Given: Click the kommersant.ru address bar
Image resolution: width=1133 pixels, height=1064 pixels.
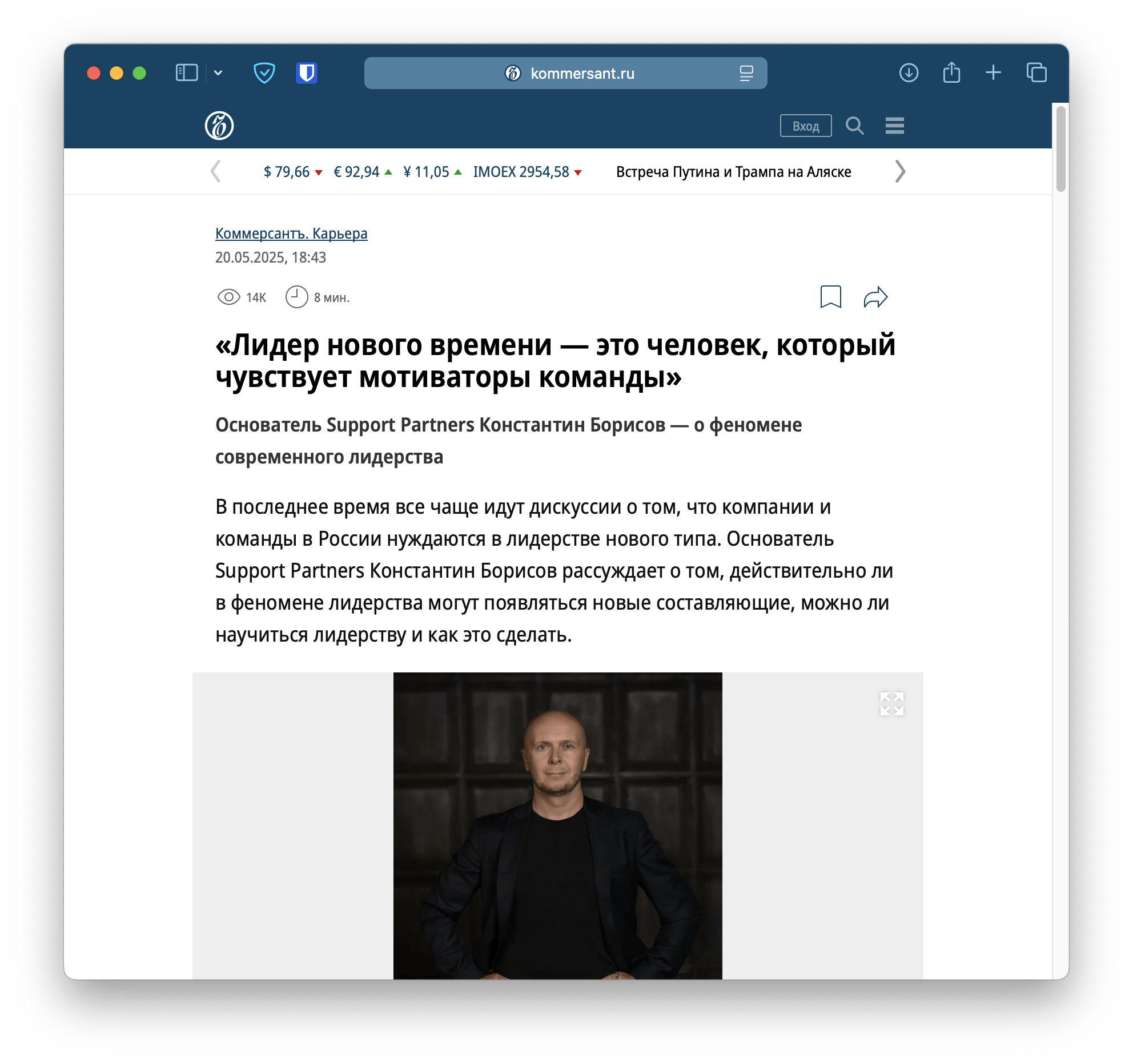Looking at the screenshot, I should [x=565, y=73].
